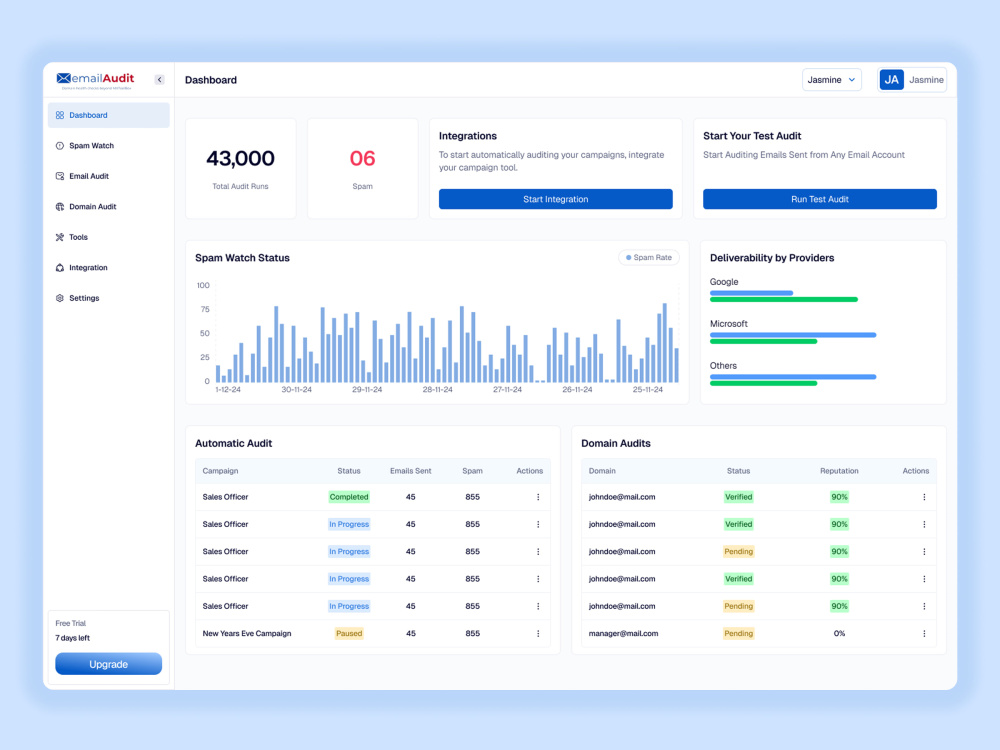This screenshot has width=1000, height=750.
Task: Select Tools in the sidebar
Action: pyautogui.click(x=108, y=237)
